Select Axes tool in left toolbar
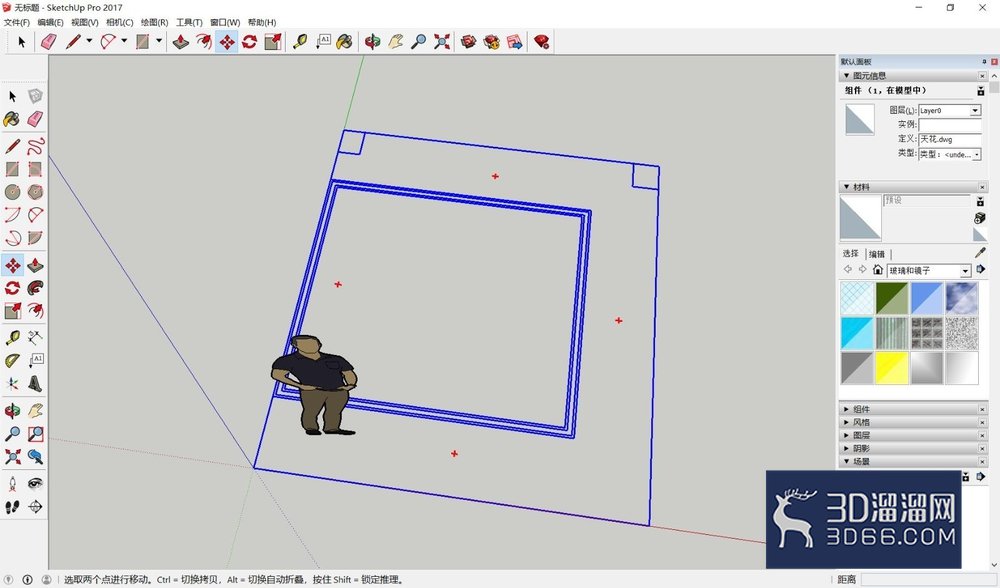The image size is (1000, 588). coord(13,384)
